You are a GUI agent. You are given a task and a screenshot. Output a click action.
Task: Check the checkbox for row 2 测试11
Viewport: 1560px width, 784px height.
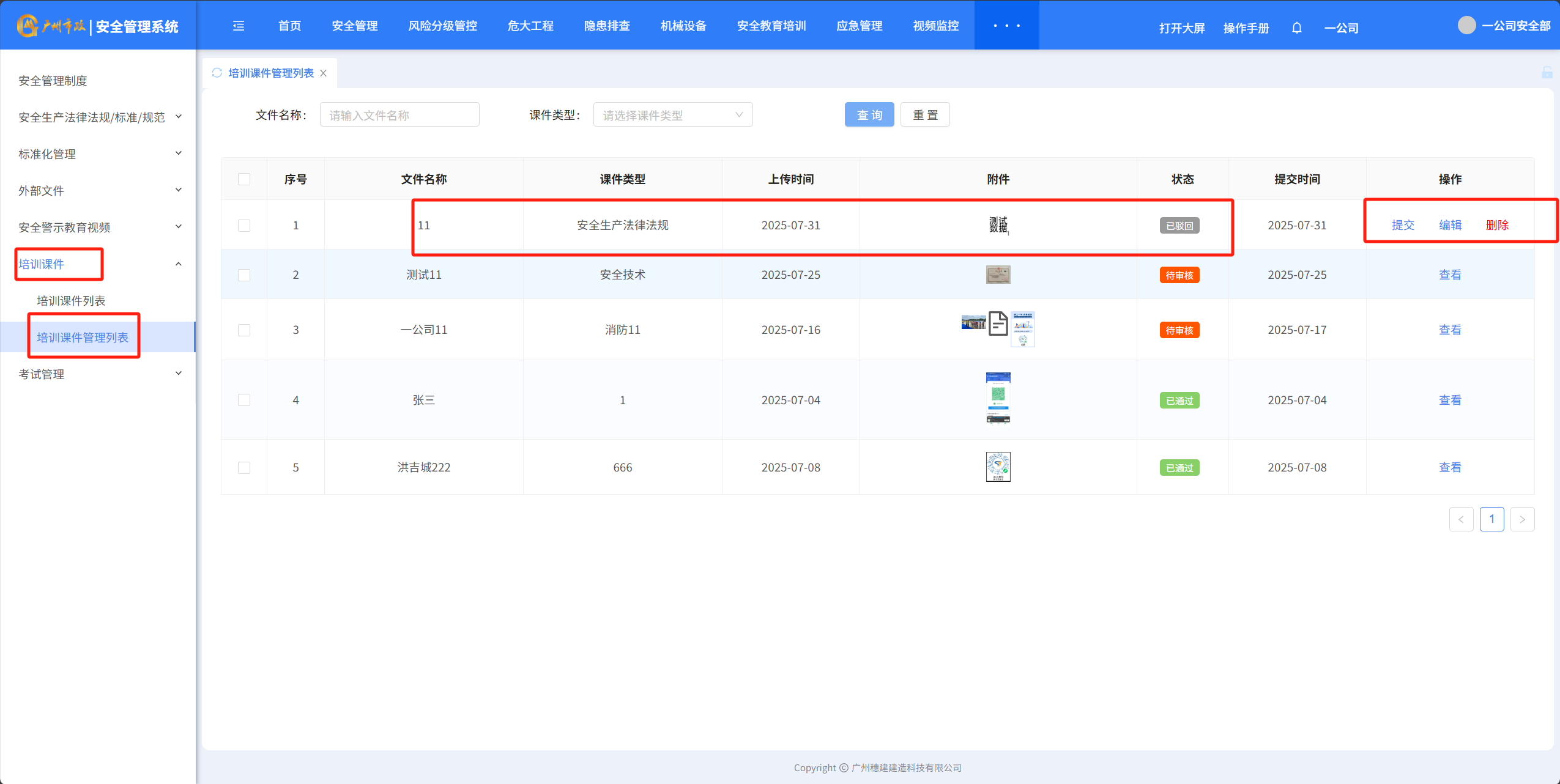(244, 275)
